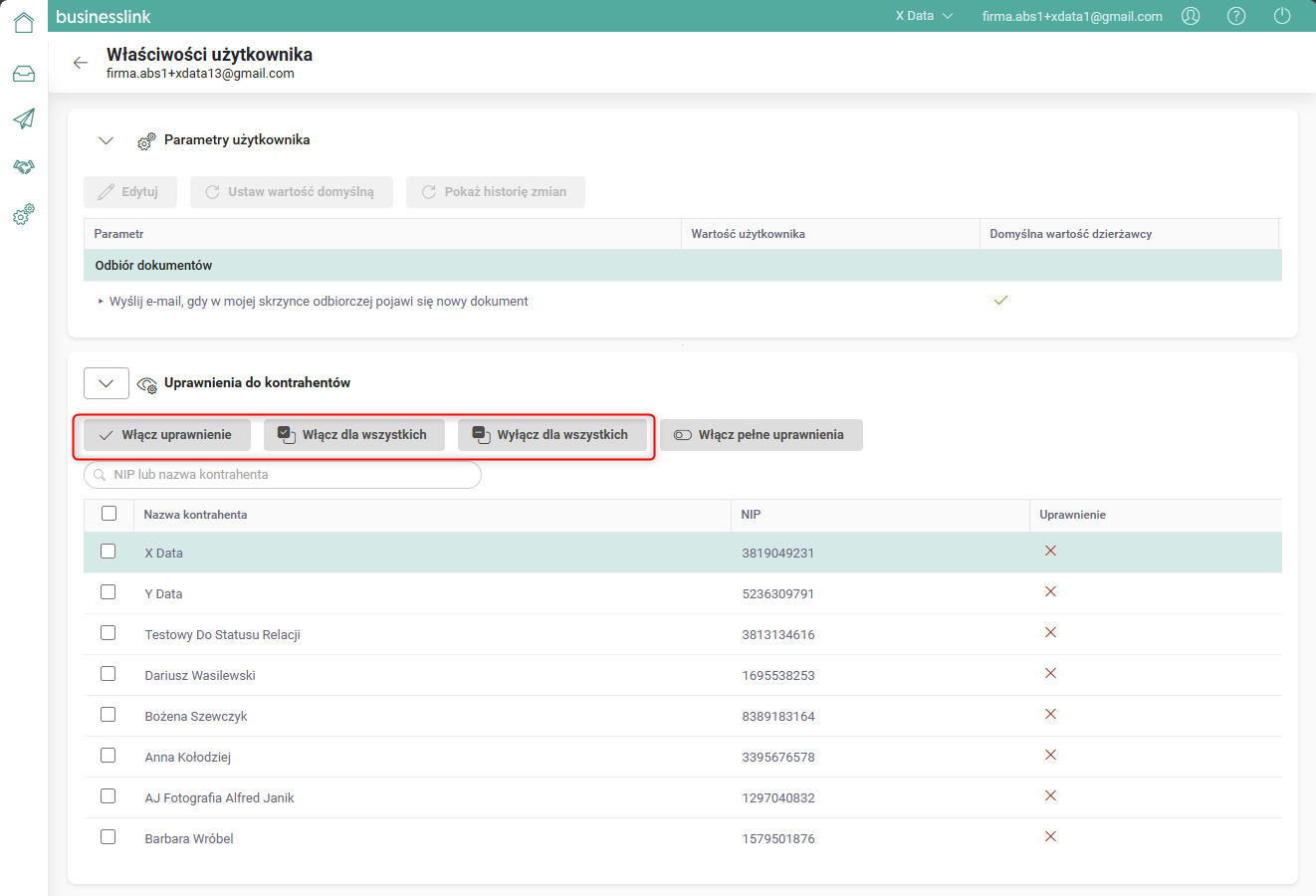The width and height of the screenshot is (1316, 896).
Task: Click red X permission for Anna Kołodziej
Action: pyautogui.click(x=1050, y=756)
